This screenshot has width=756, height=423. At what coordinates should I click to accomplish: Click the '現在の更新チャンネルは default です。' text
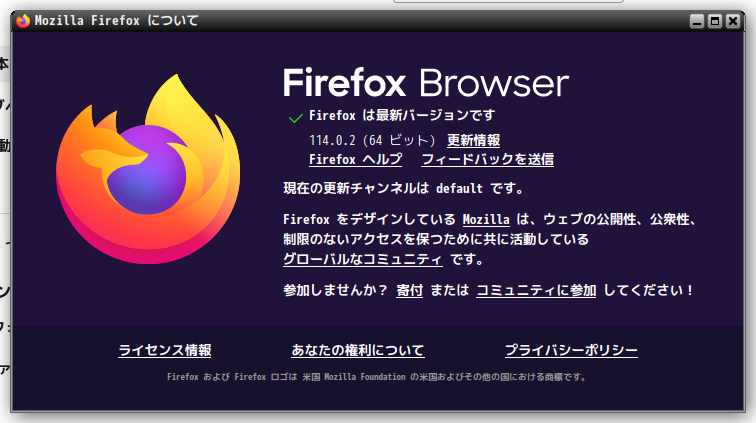tap(403, 188)
